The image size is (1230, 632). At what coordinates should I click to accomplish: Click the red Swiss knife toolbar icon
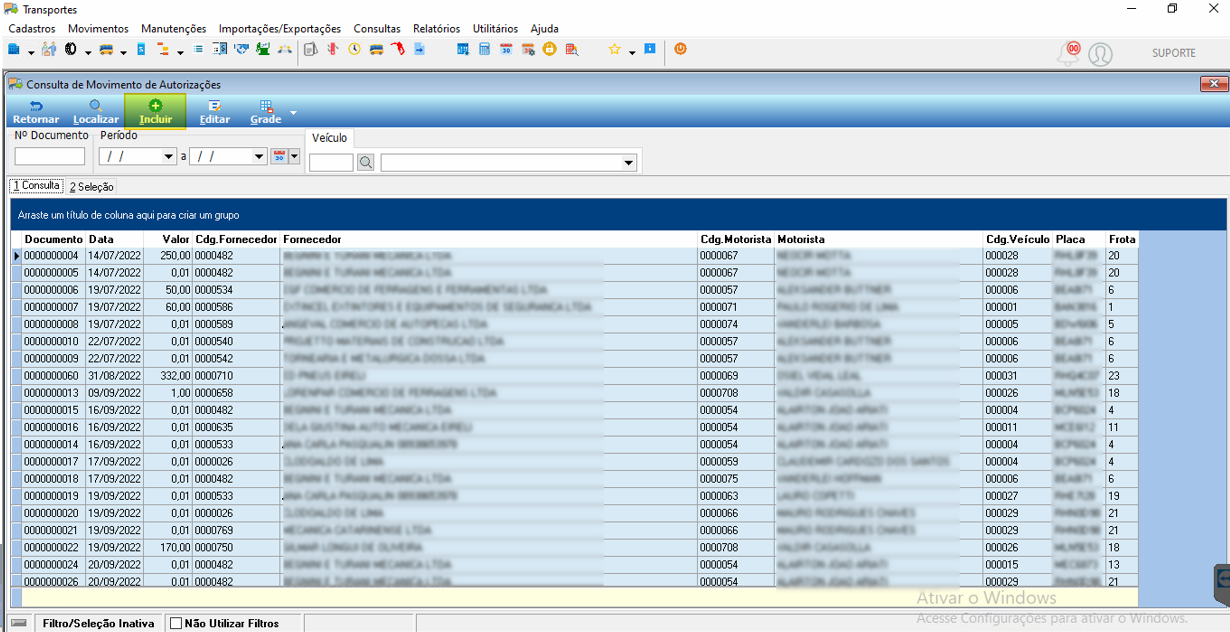(333, 49)
